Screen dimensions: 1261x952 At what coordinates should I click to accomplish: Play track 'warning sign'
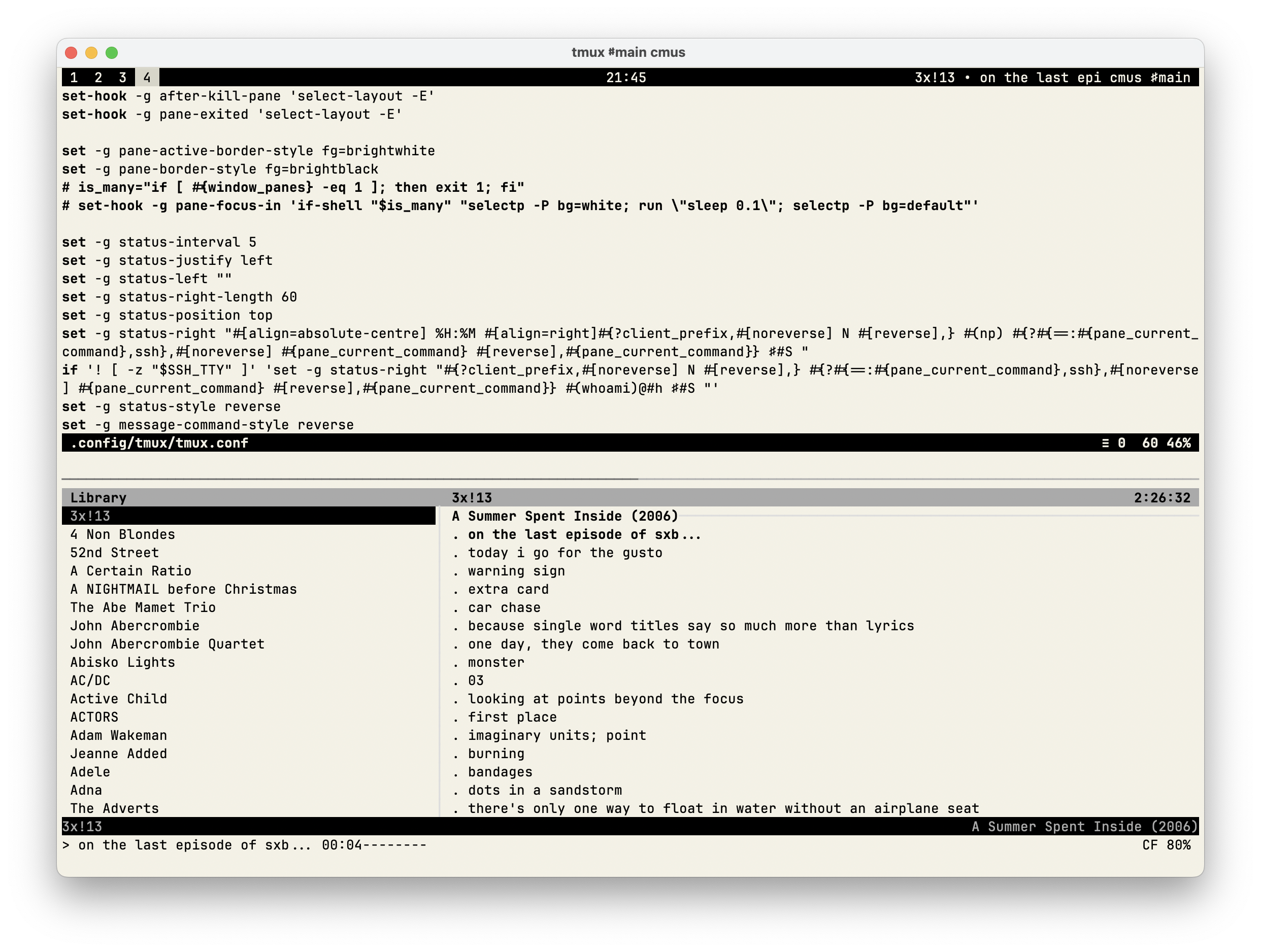pos(516,571)
